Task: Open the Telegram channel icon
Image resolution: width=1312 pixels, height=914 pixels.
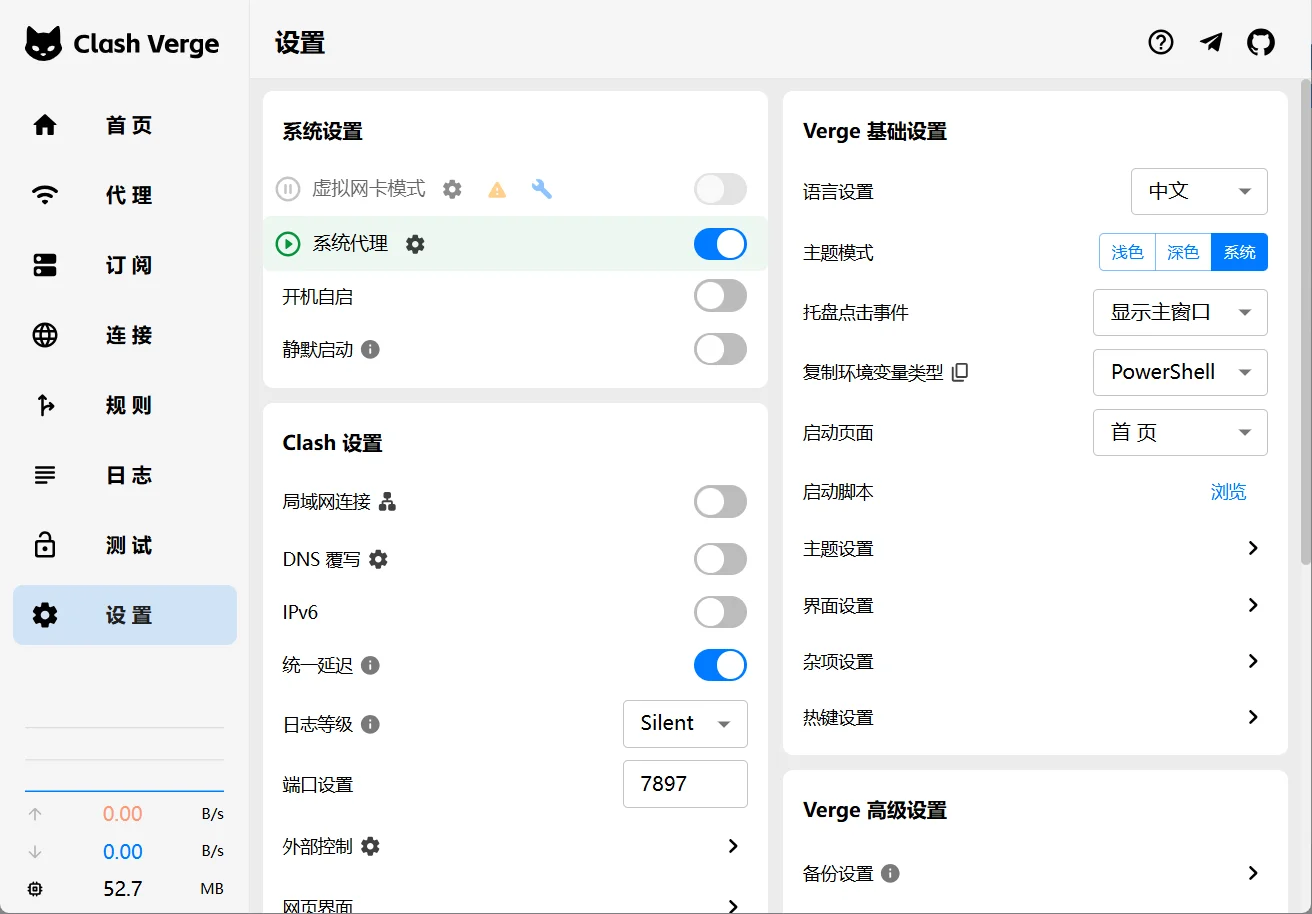Action: (x=1211, y=42)
